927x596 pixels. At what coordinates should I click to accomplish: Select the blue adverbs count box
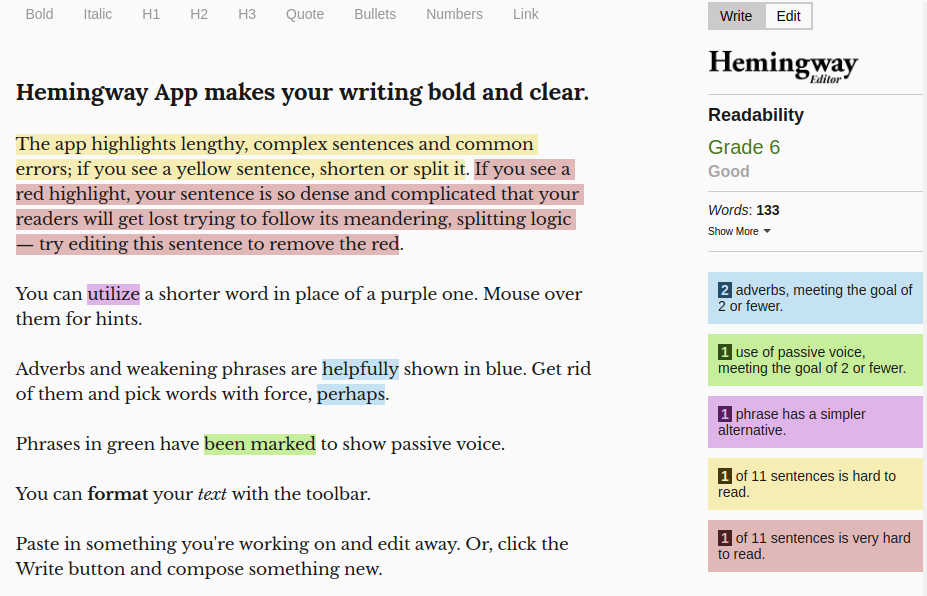pyautogui.click(x=815, y=298)
